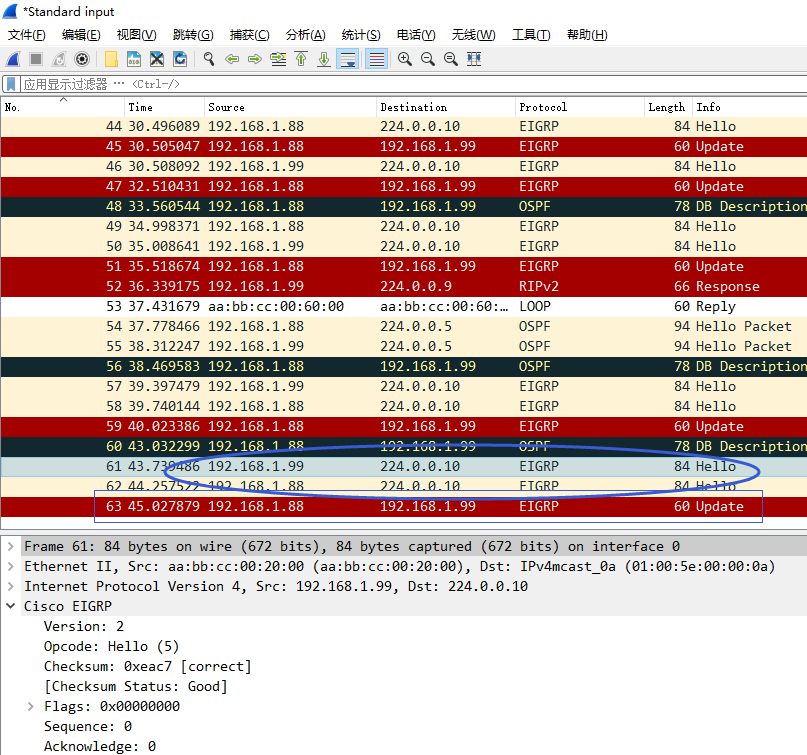Click the start capture shark fin icon

click(x=14, y=59)
